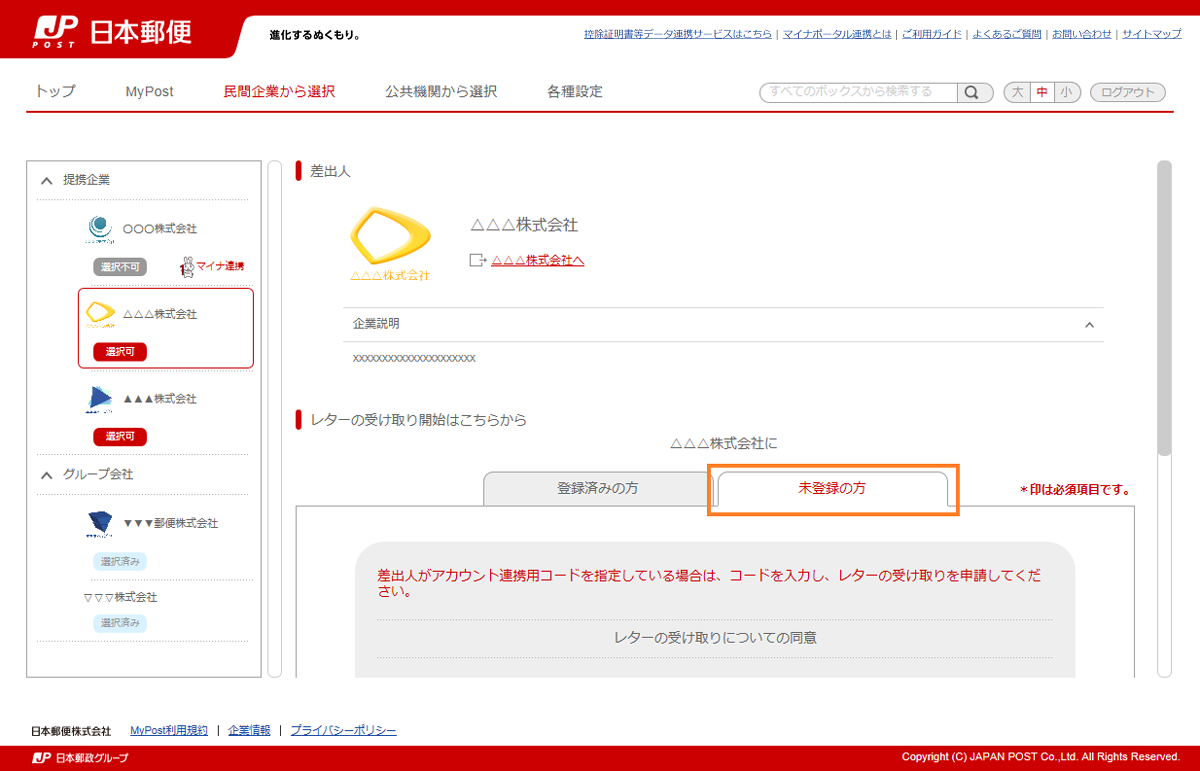
Task: Open the ご利用ガイド link
Action: [932, 34]
